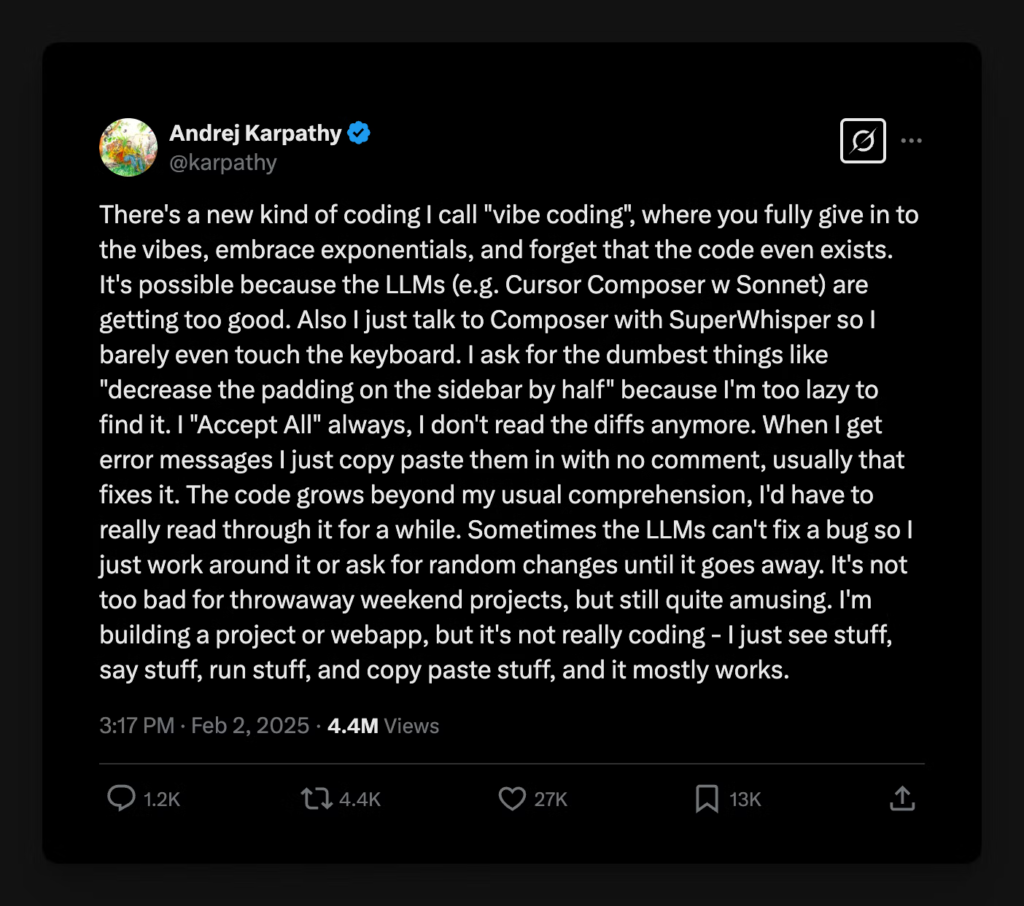Click the "Views" label

tap(412, 726)
